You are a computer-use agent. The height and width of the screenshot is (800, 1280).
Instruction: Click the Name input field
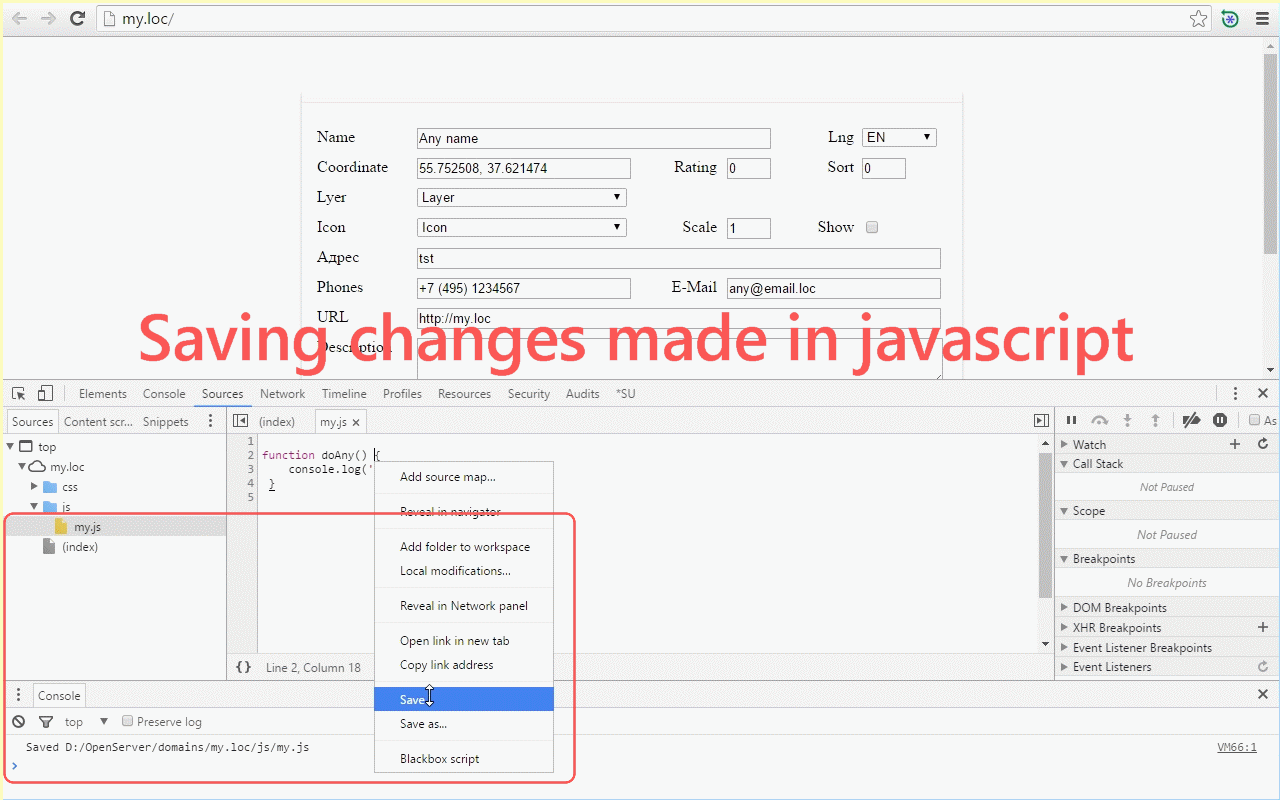point(593,138)
